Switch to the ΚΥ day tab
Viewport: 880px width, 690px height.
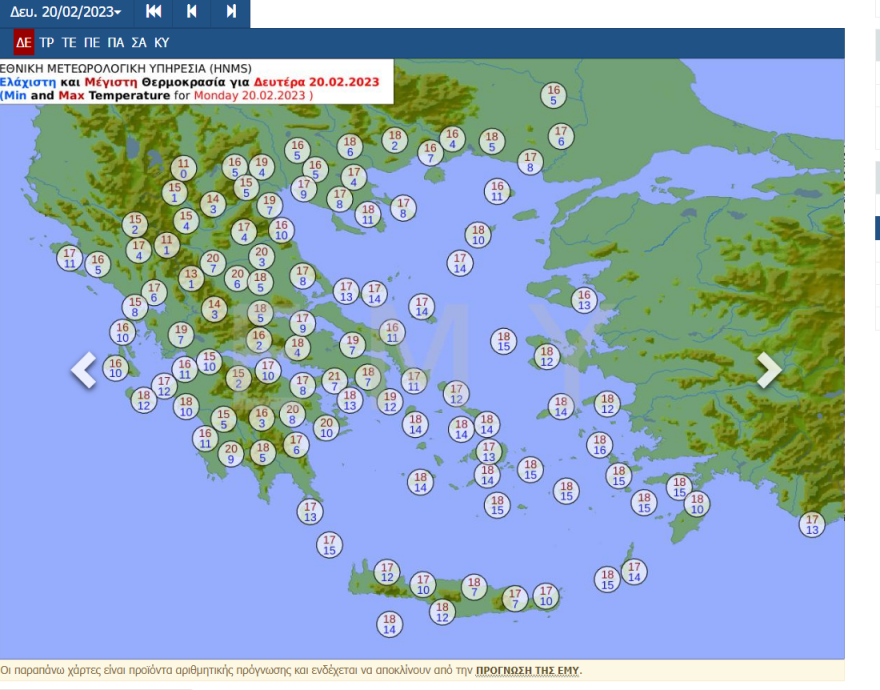pos(162,42)
